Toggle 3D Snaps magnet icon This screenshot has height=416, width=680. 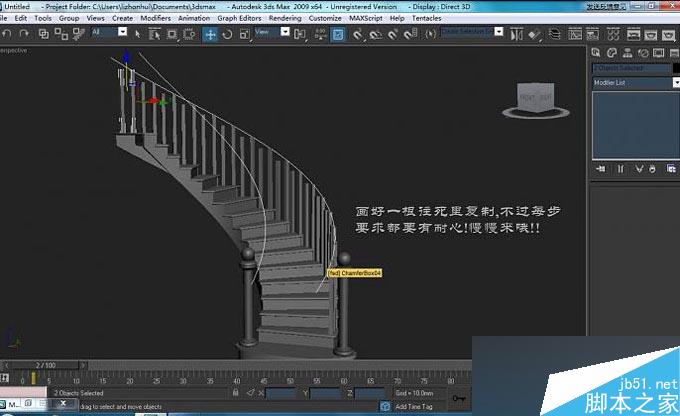(x=357, y=34)
